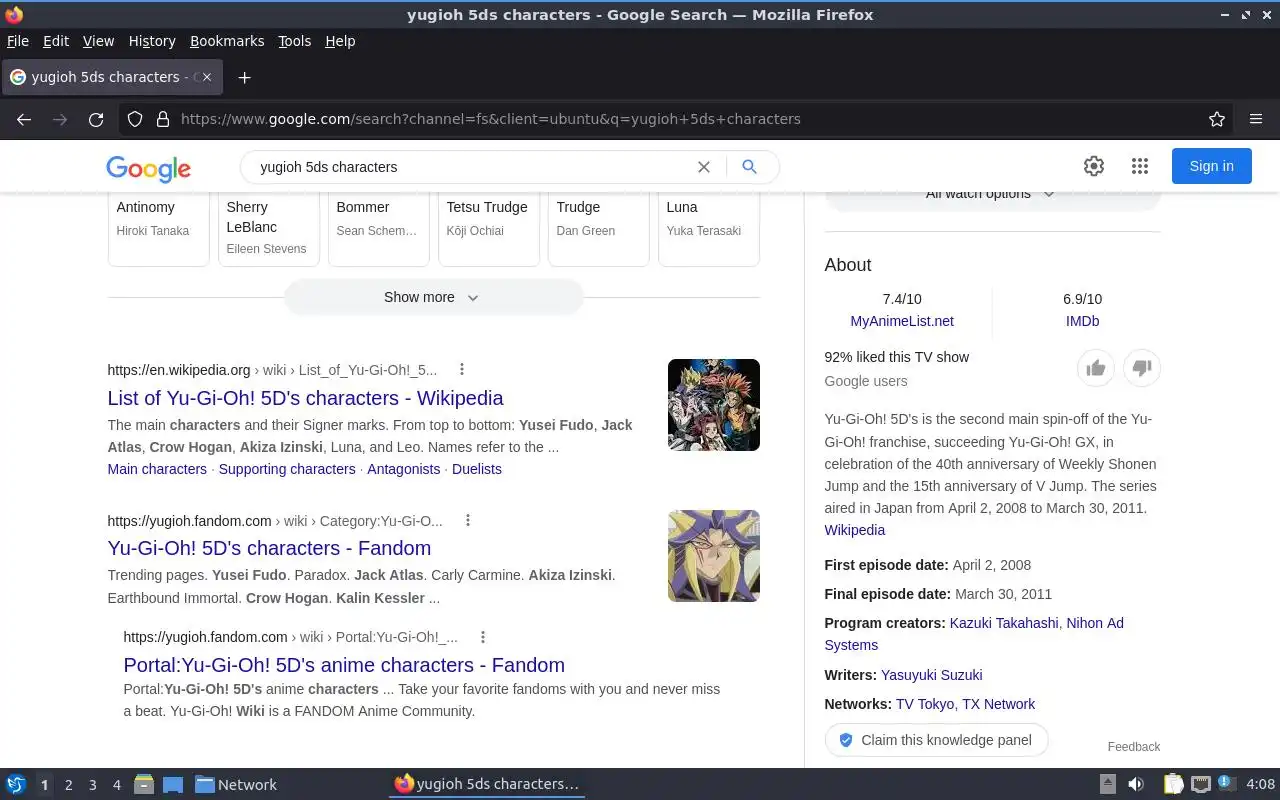The height and width of the screenshot is (800, 1280).
Task: Open Main characters sitelink
Action: pyautogui.click(x=157, y=469)
